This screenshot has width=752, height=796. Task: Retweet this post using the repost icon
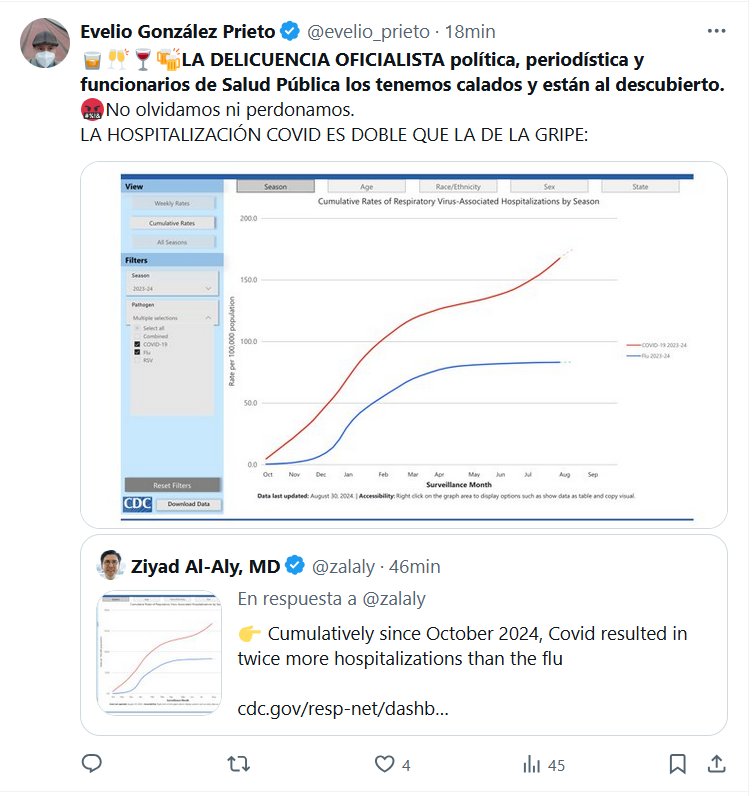[239, 764]
